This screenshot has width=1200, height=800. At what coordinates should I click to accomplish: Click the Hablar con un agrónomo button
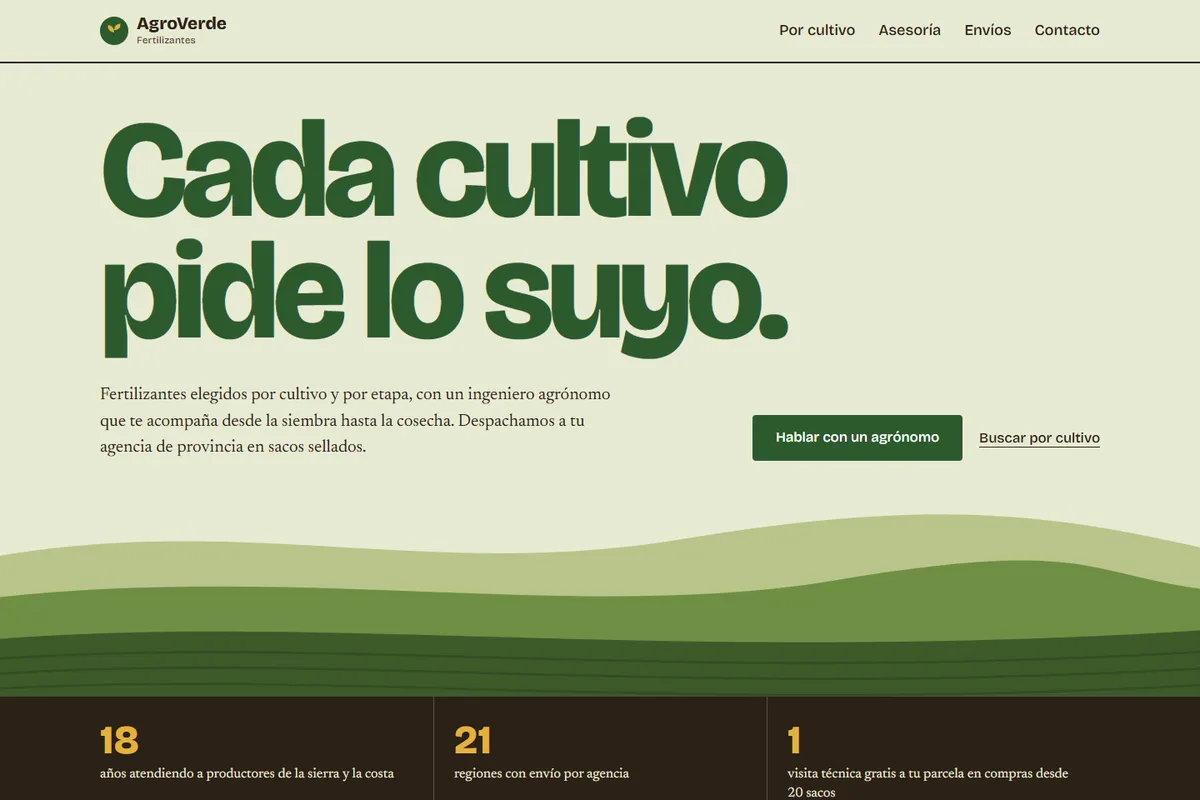click(x=857, y=438)
